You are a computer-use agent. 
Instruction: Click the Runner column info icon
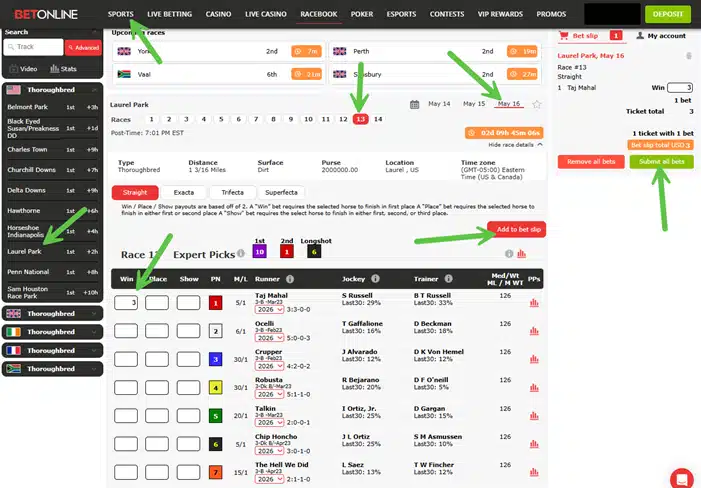[x=290, y=279]
